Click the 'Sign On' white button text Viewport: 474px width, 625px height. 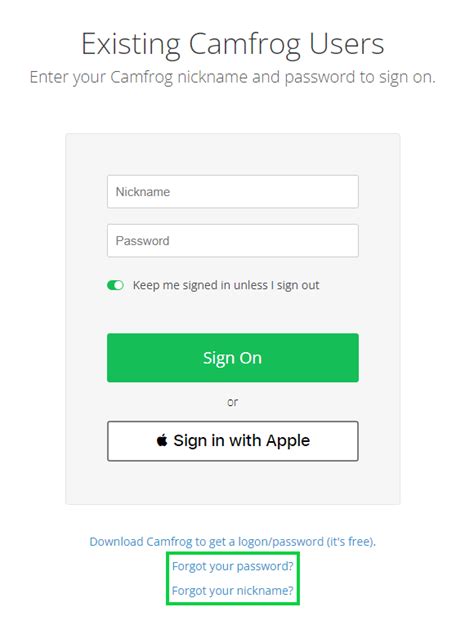[232, 358]
